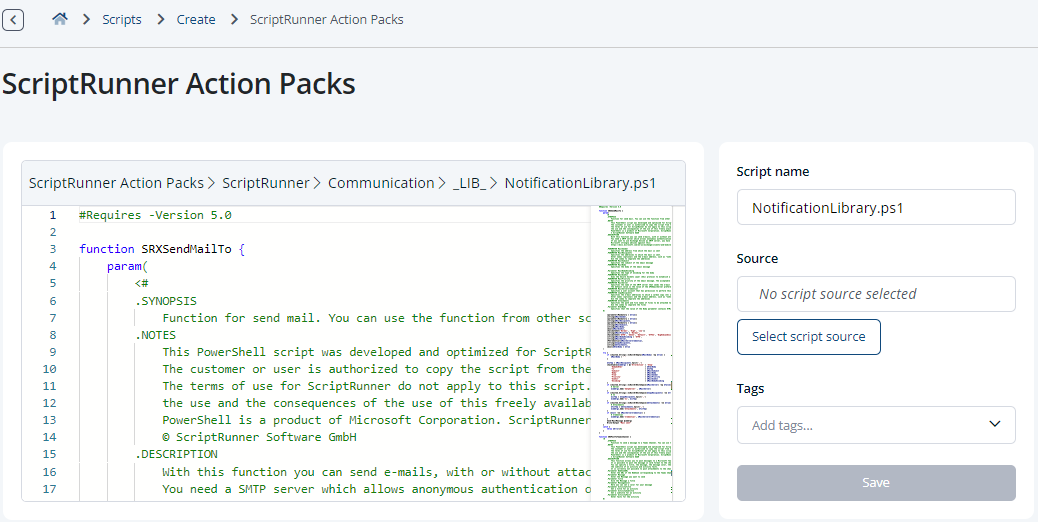Open the Communication folder in file path
The image size is (1038, 522).
381,183
